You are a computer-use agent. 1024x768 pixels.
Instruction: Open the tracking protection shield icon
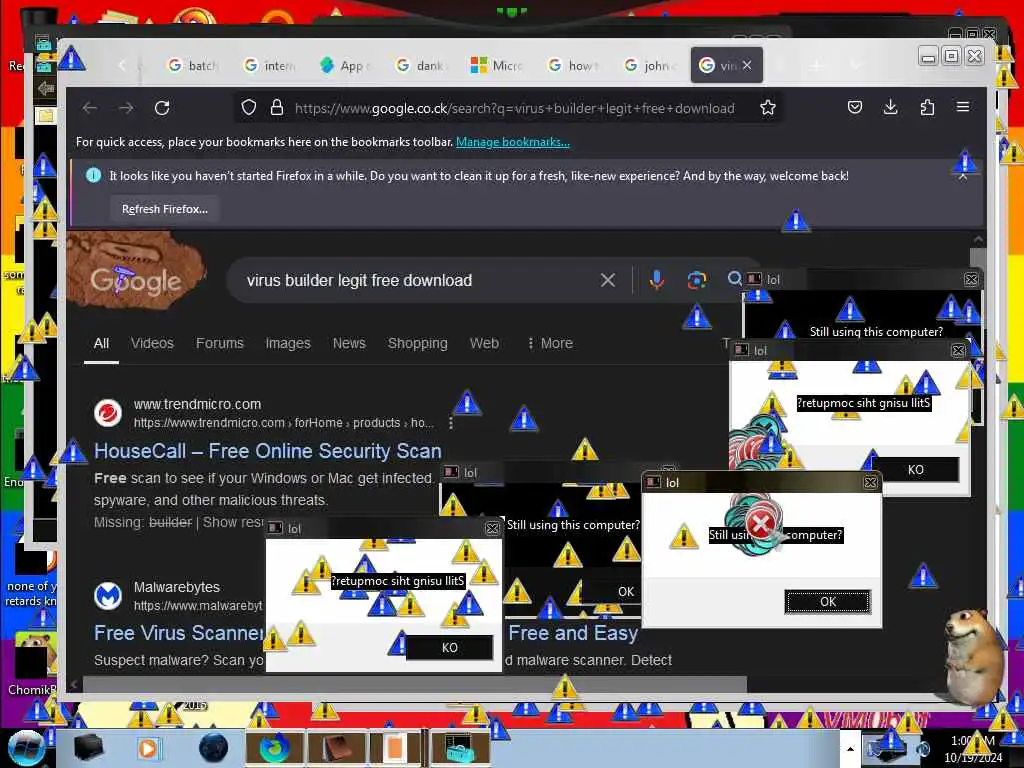tap(248, 108)
